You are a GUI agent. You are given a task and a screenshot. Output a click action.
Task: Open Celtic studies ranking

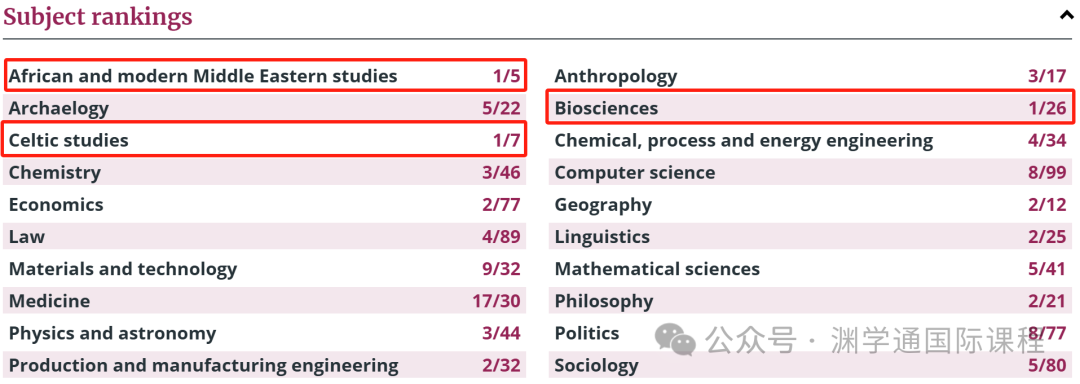[265, 140]
